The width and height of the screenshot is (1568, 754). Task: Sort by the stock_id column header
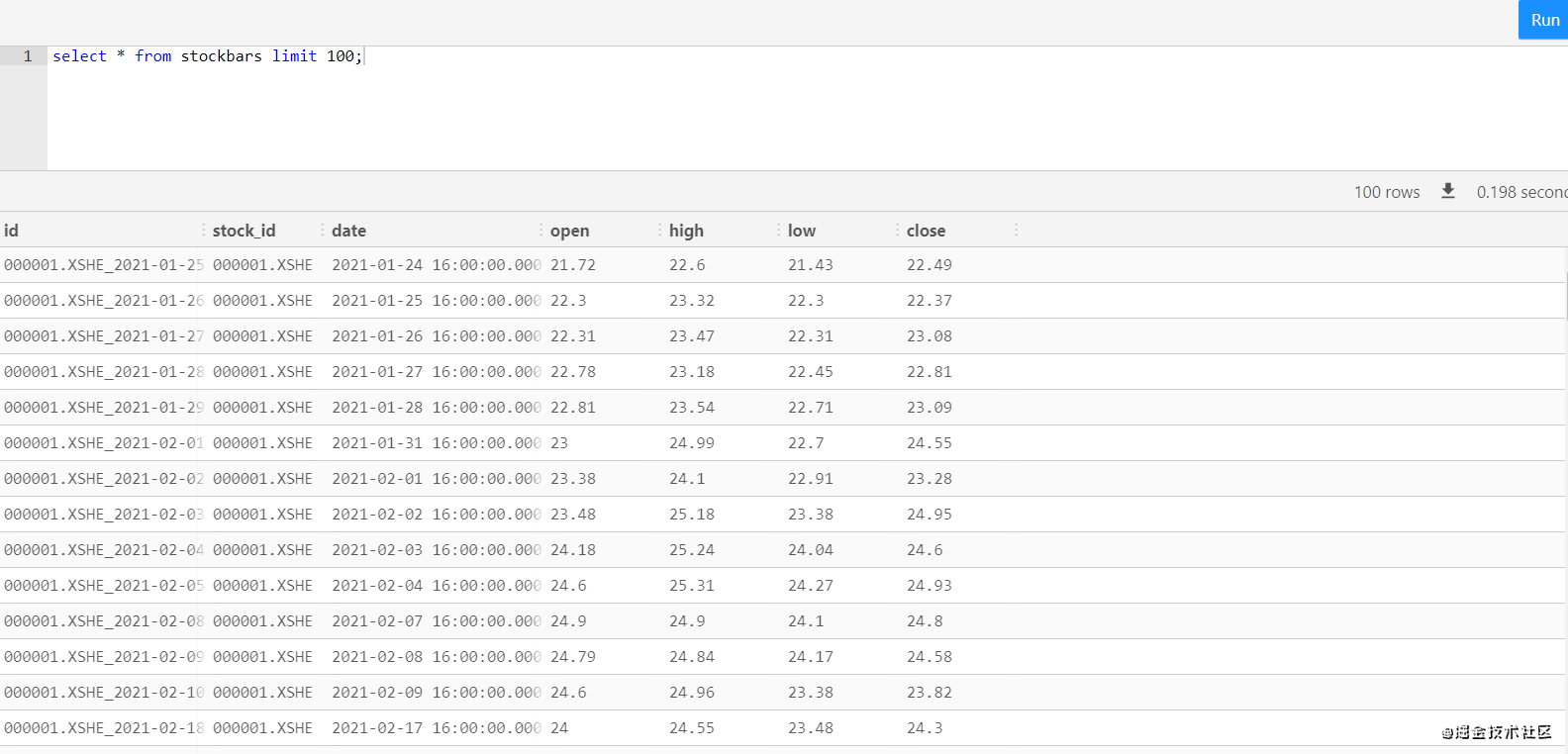[244, 231]
